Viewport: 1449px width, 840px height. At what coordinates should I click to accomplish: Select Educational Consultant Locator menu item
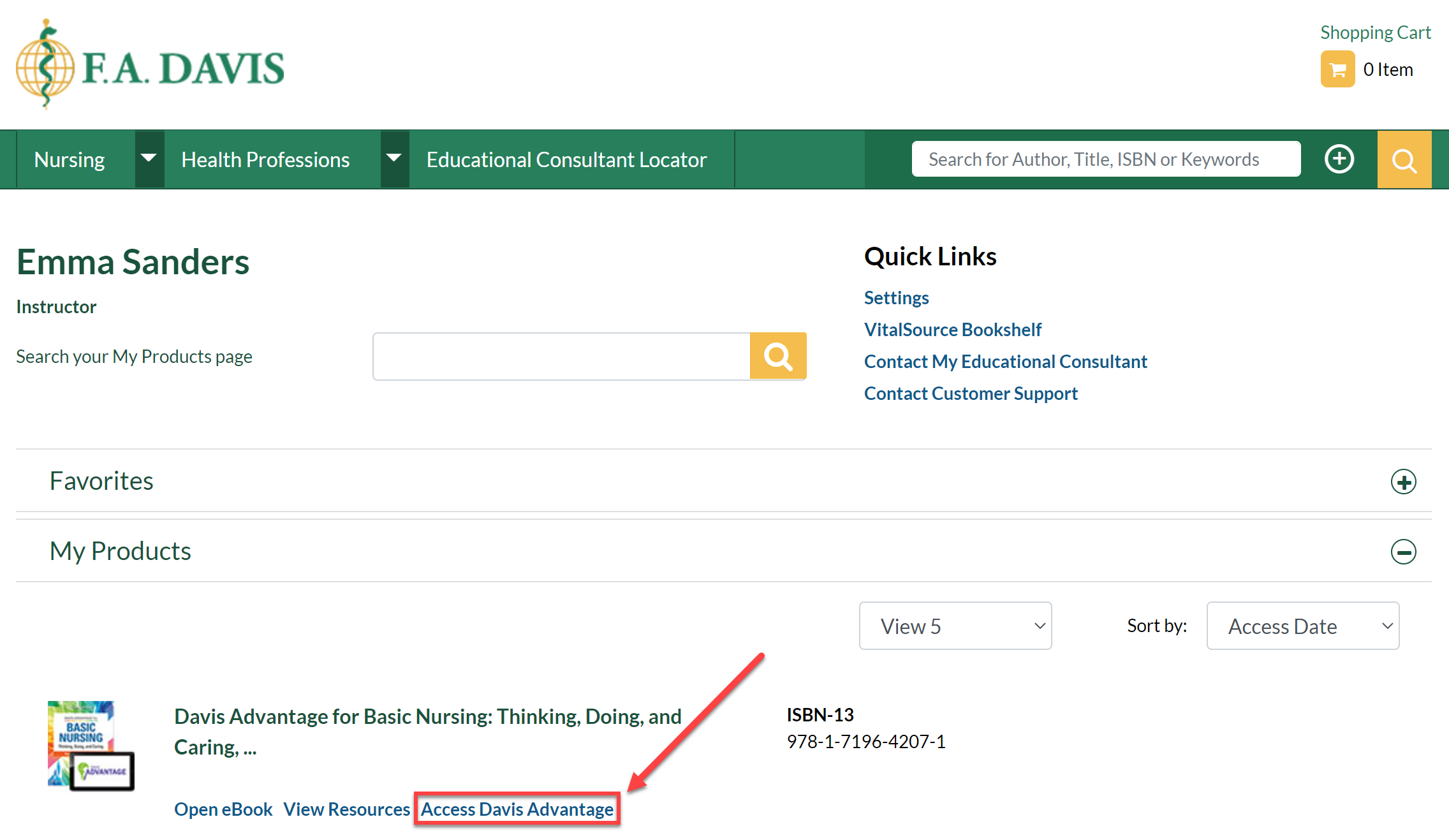tap(566, 159)
